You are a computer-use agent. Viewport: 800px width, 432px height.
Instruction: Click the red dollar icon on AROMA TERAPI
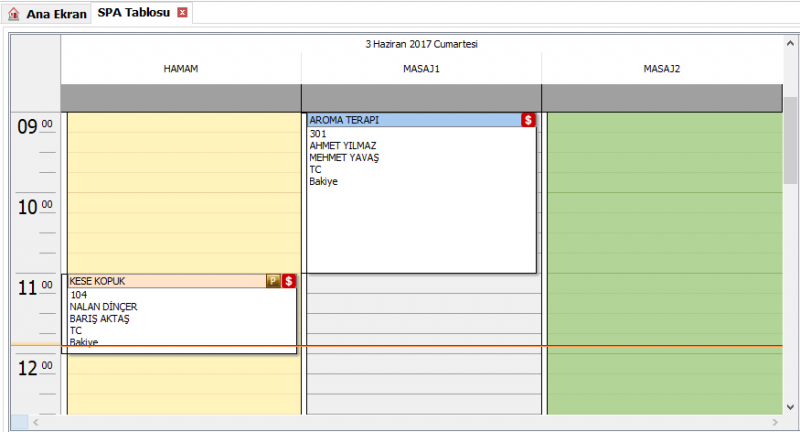pyautogui.click(x=528, y=120)
